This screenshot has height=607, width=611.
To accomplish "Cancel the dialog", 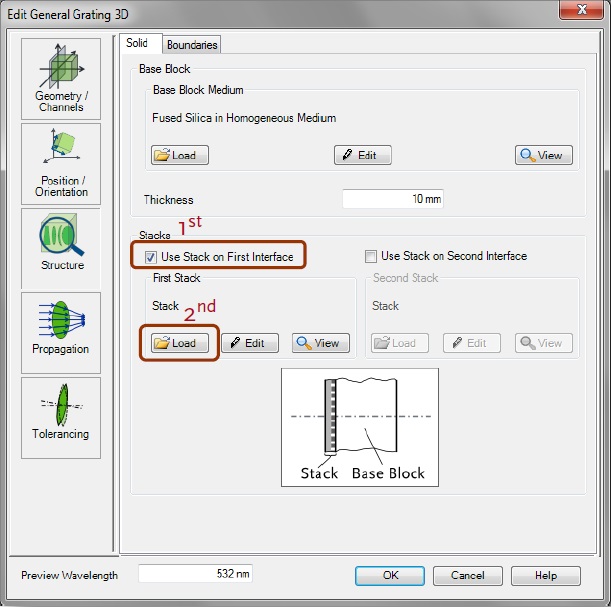I will pos(468,575).
